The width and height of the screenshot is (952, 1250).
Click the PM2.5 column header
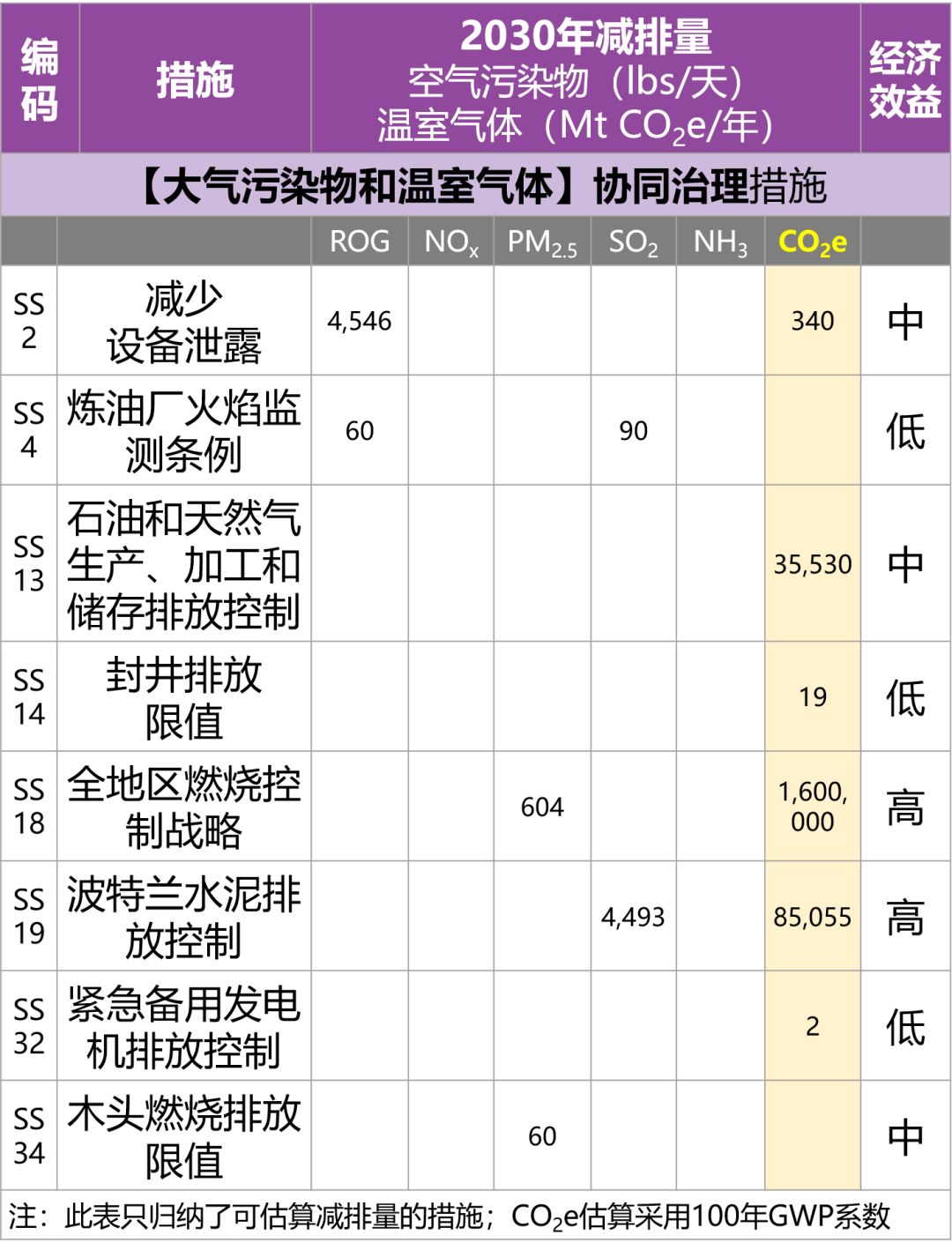[x=541, y=242]
